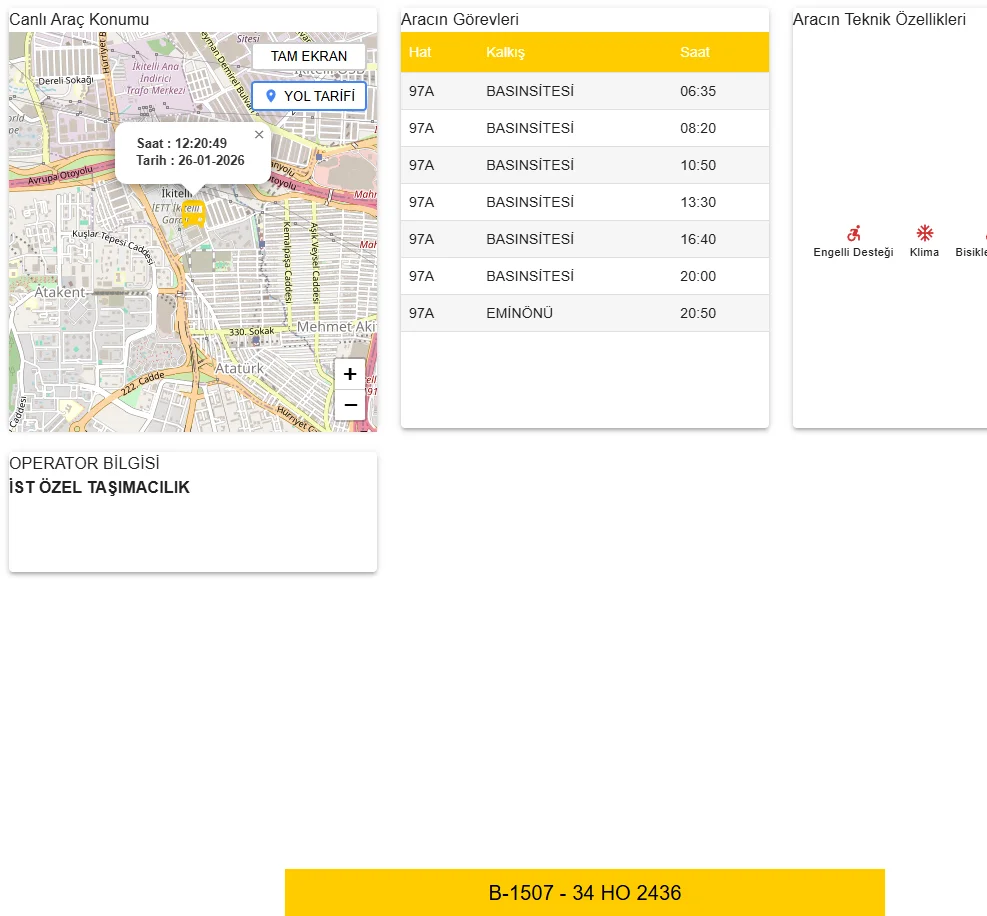Select the 13:30 departure row

(584, 202)
